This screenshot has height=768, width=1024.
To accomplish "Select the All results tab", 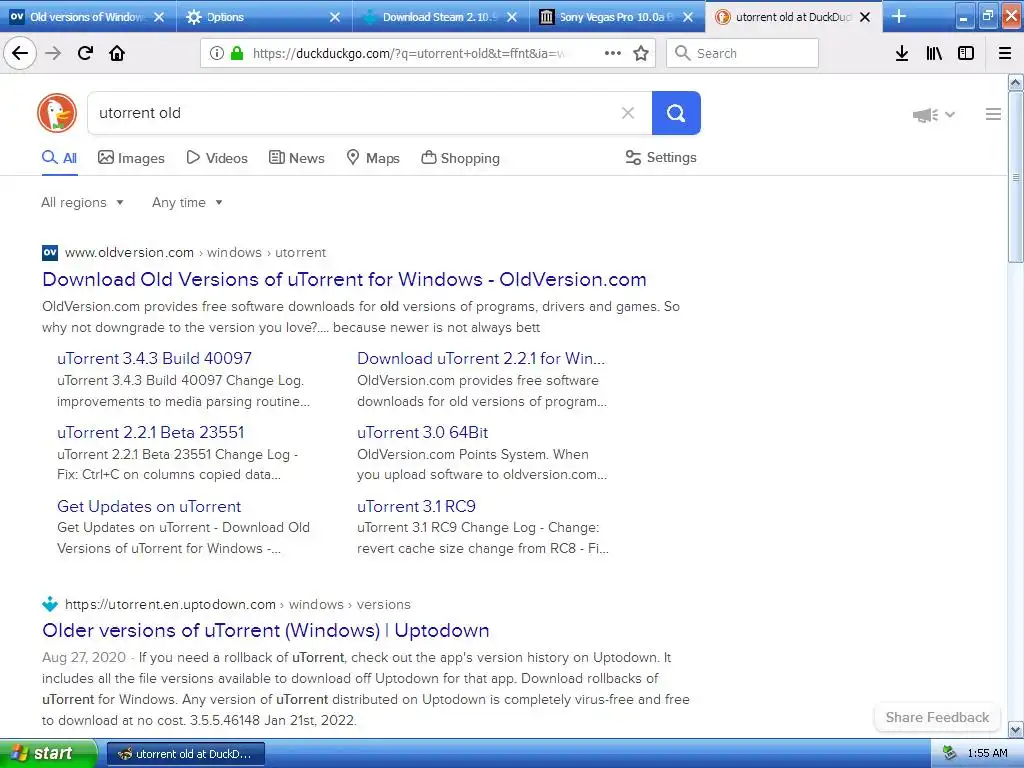I will pyautogui.click(x=59, y=158).
